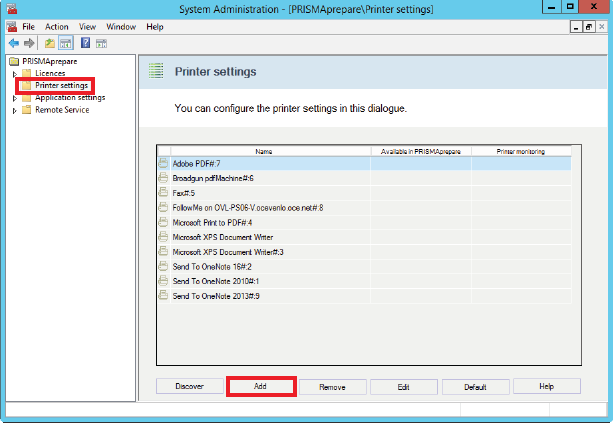Screen dimensions: 613x423
Task: Click the printer icon beside Microsoft XPS Document Writer#:3
Action: [x=163, y=251]
